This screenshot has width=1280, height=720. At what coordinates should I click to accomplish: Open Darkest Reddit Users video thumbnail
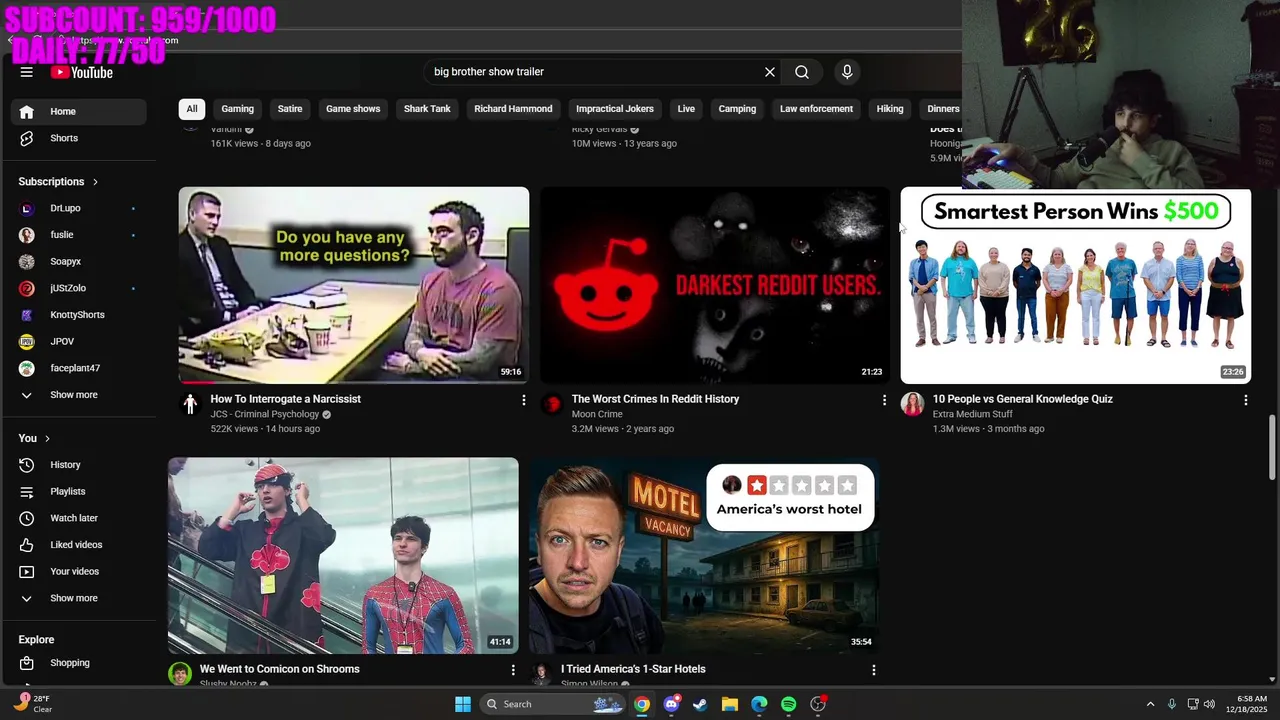point(715,285)
